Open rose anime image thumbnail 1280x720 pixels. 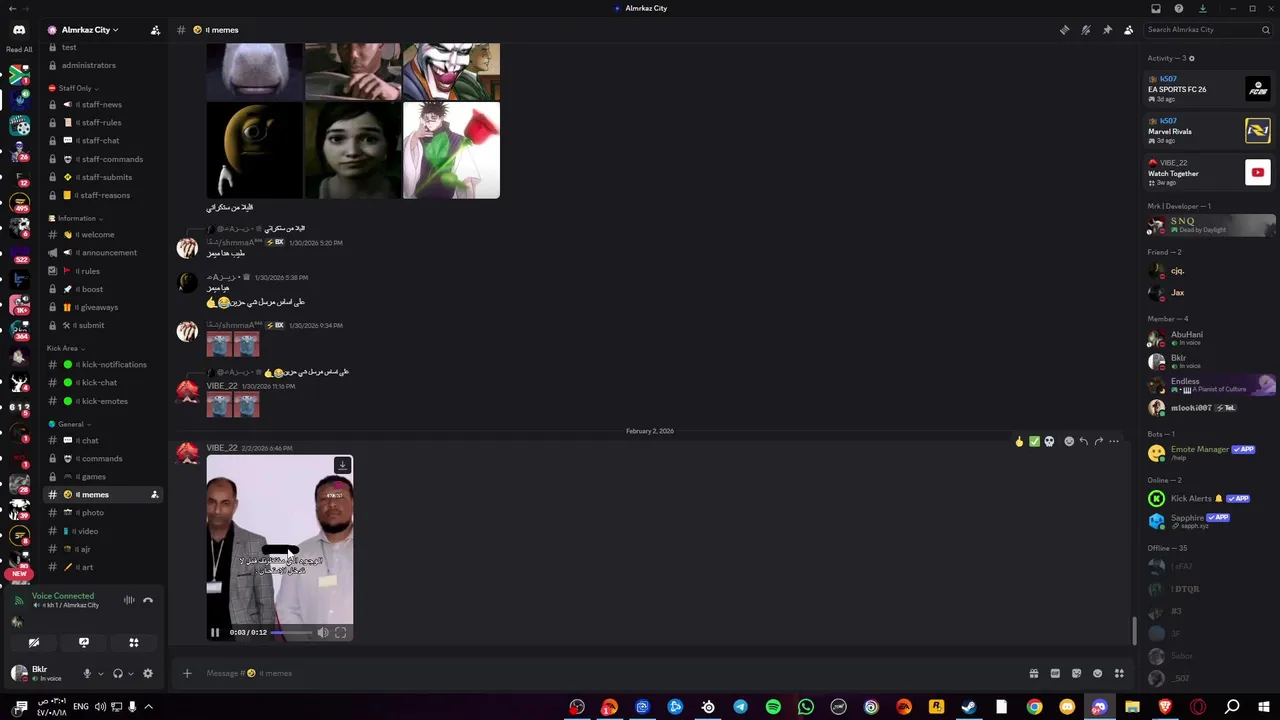tap(451, 150)
